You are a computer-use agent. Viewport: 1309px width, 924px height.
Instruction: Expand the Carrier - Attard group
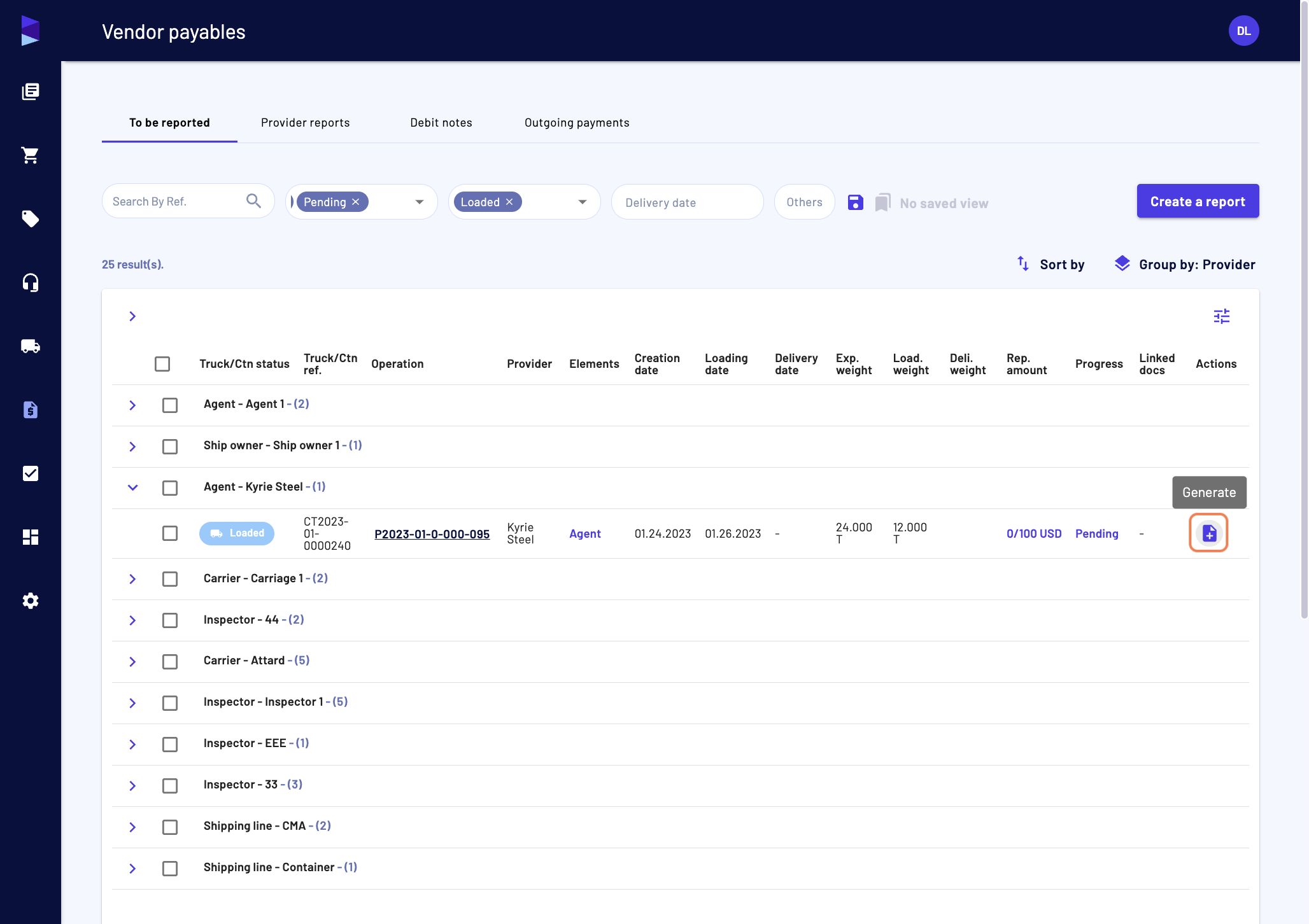point(132,662)
